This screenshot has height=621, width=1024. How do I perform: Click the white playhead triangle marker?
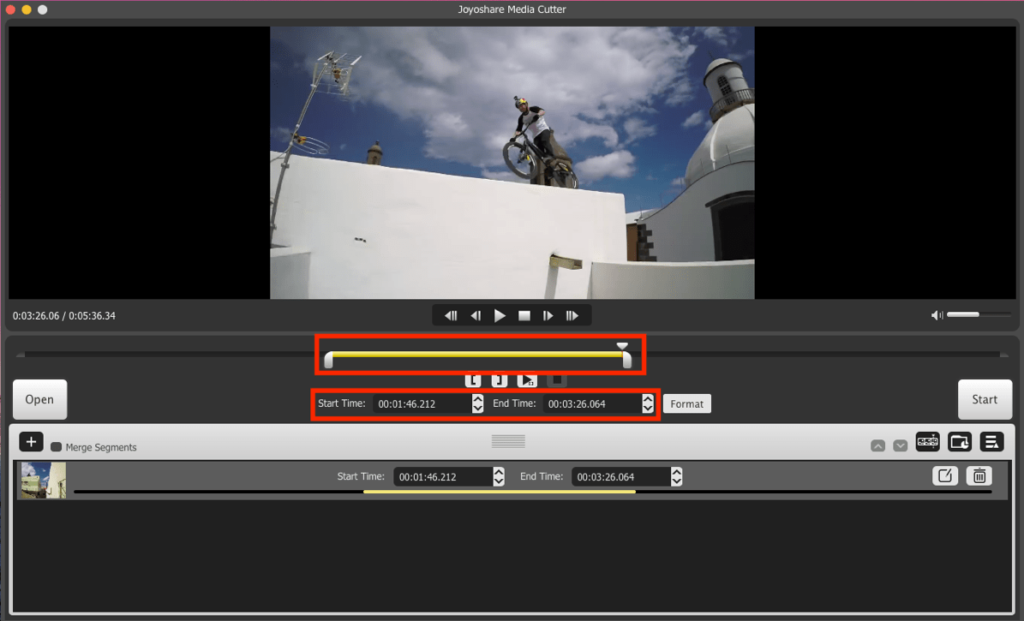click(x=622, y=346)
